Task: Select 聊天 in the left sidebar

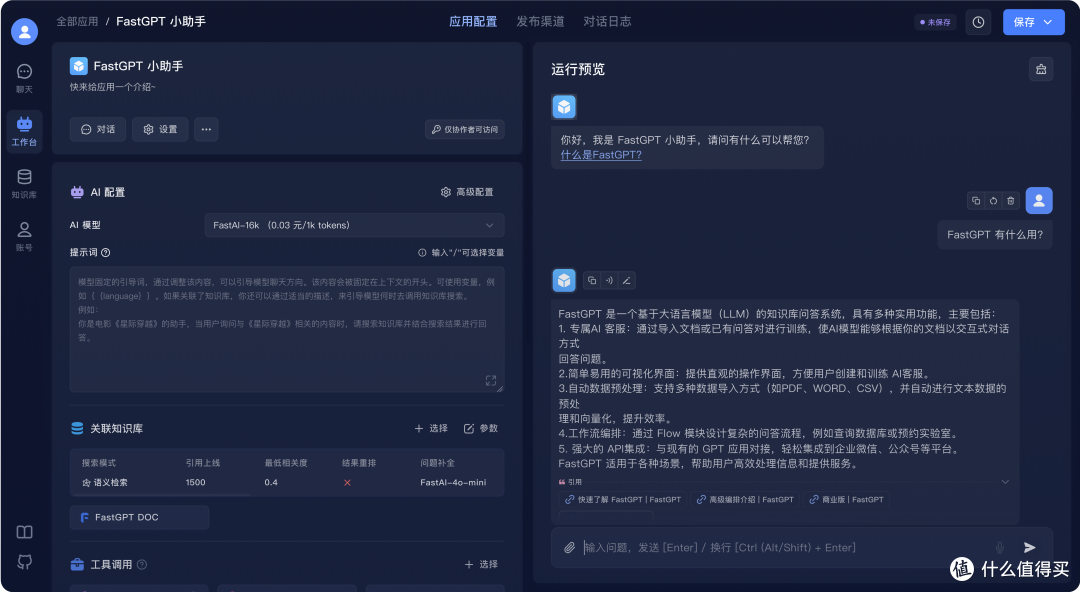Action: tap(24, 74)
